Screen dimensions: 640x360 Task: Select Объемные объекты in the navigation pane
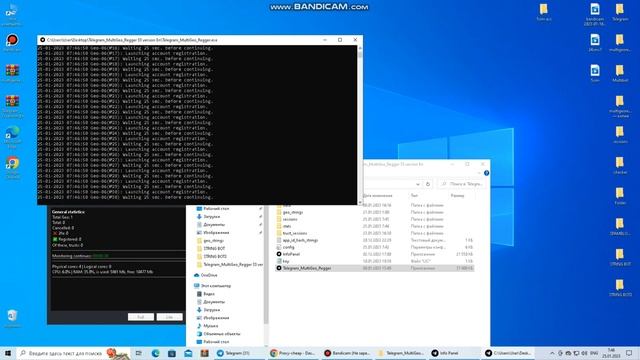(x=218, y=334)
